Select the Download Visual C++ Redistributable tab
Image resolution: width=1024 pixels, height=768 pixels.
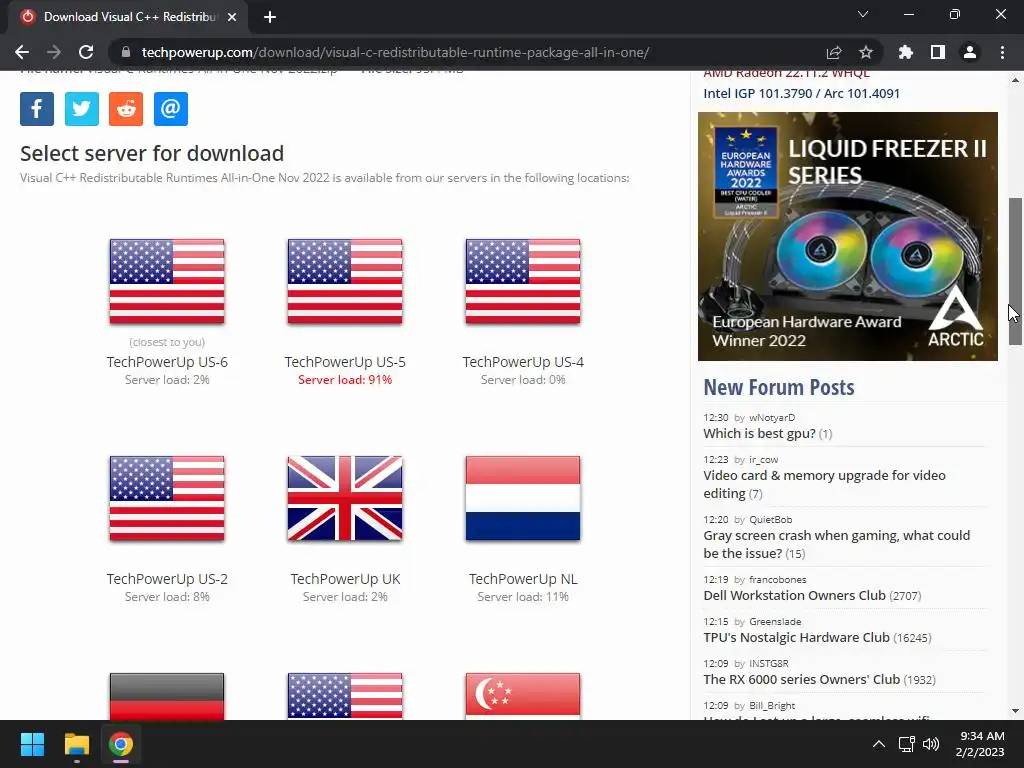(x=128, y=17)
